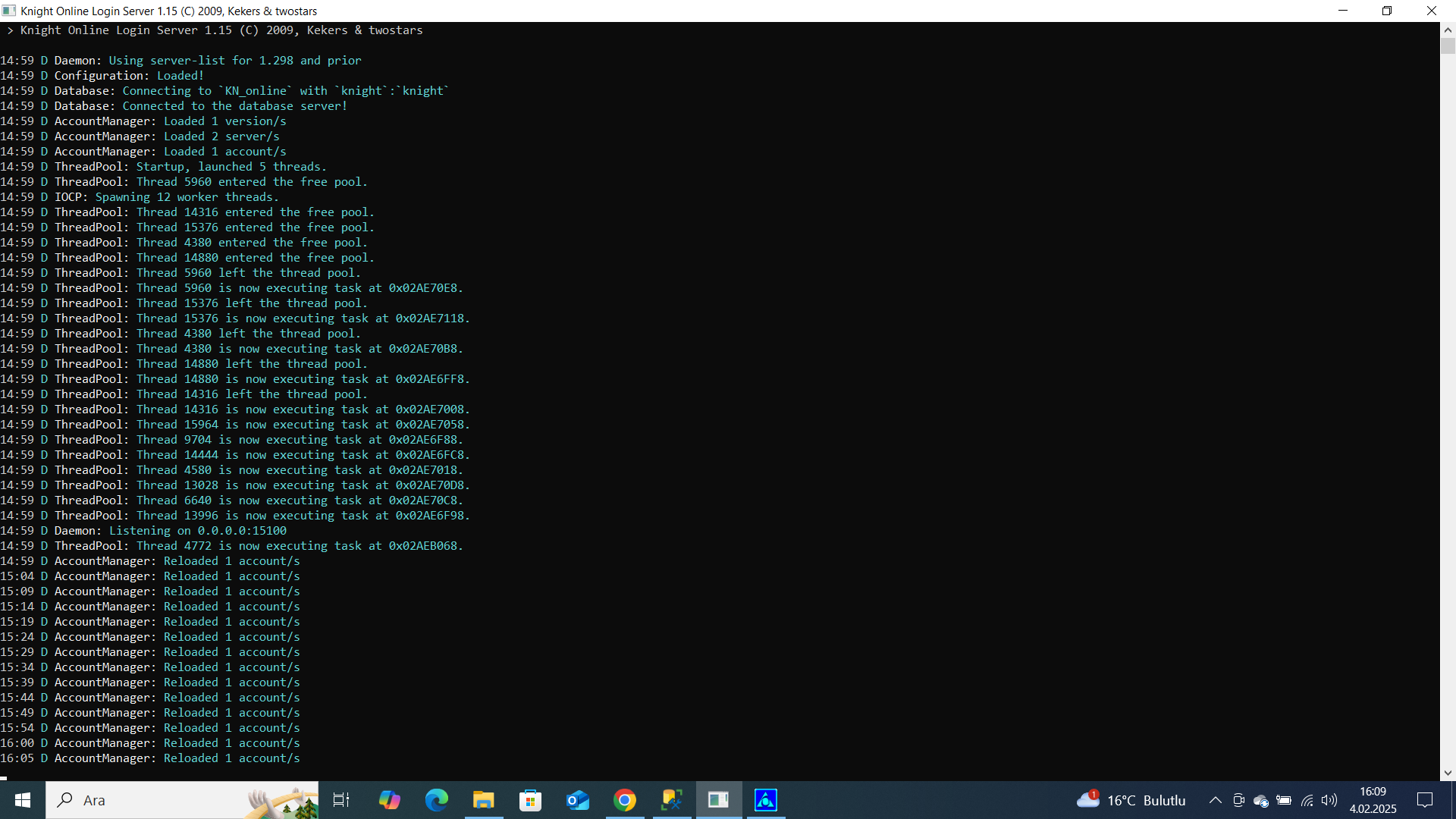Click the taskbar search box labeled Ara
Image resolution: width=1456 pixels, height=819 pixels.
pyautogui.click(x=182, y=800)
